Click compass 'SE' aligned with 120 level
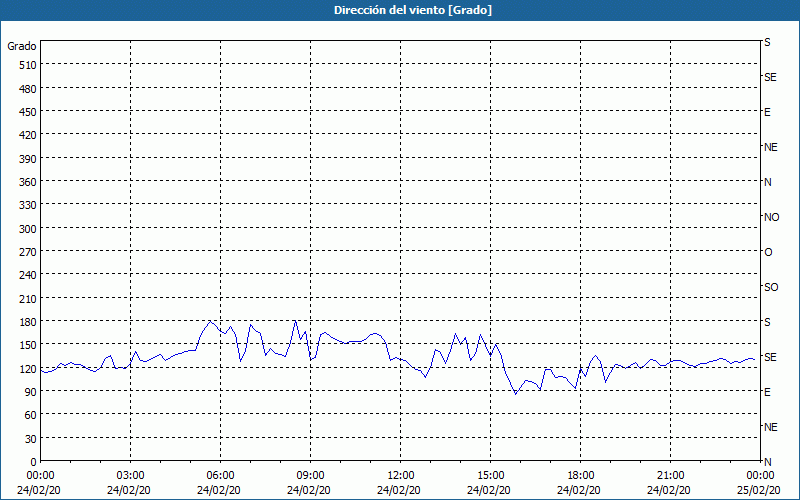Image resolution: width=800 pixels, height=500 pixels. click(770, 357)
